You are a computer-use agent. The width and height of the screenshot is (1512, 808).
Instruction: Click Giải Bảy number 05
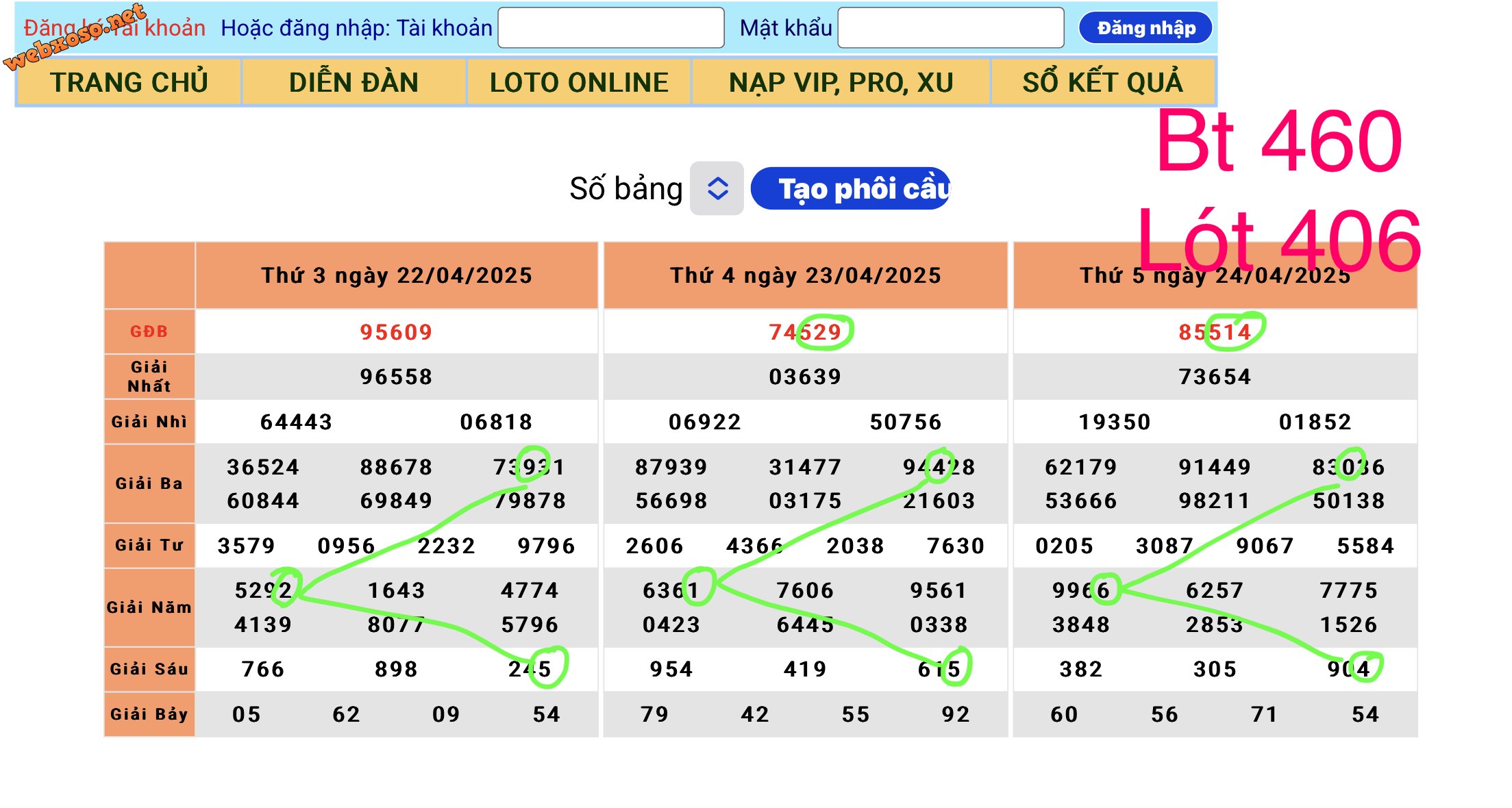[x=246, y=714]
